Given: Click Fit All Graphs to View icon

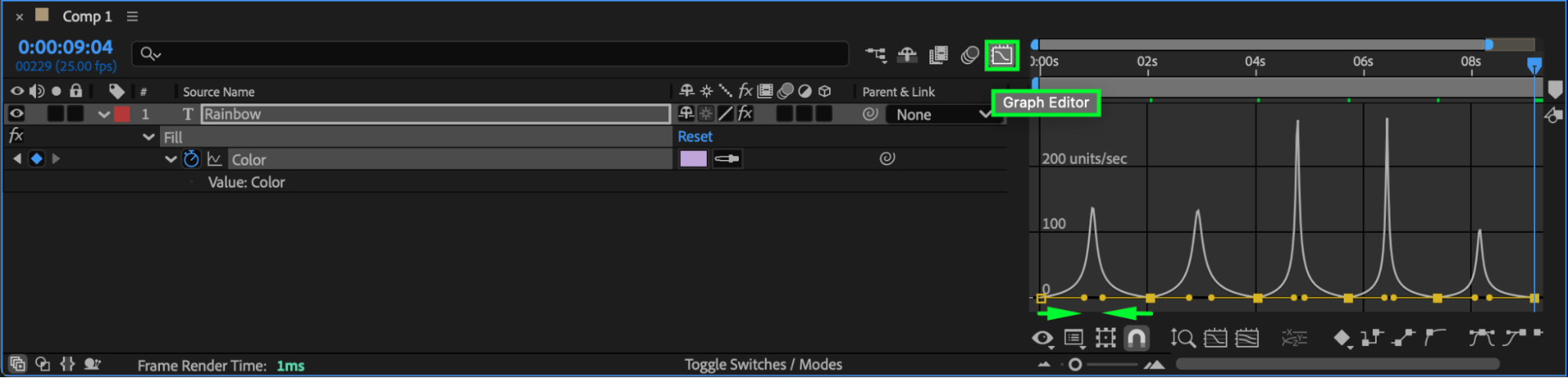Looking at the screenshot, I should (1246, 338).
